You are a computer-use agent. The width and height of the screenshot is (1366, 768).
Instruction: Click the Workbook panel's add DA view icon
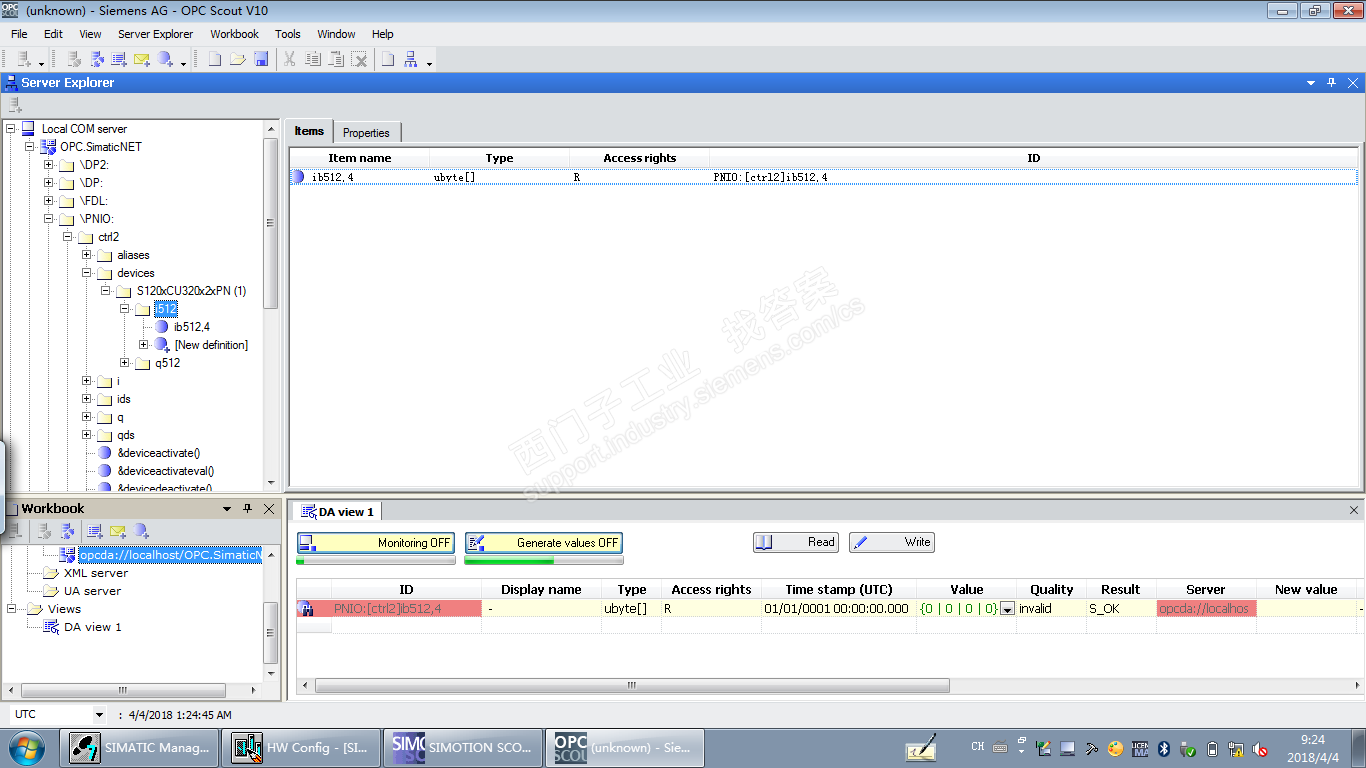pos(95,531)
